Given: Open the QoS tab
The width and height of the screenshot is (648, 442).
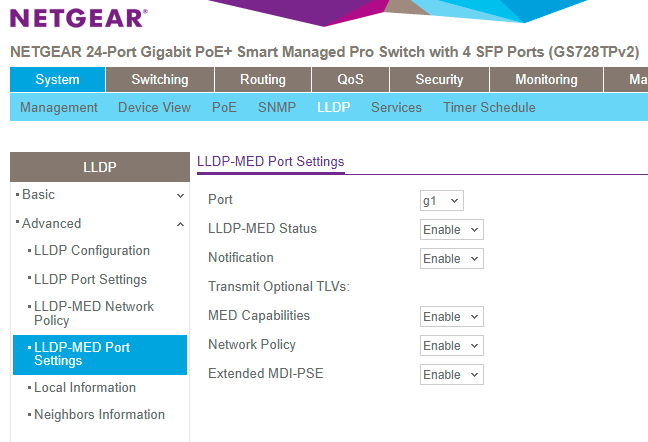Looking at the screenshot, I should click(x=351, y=80).
